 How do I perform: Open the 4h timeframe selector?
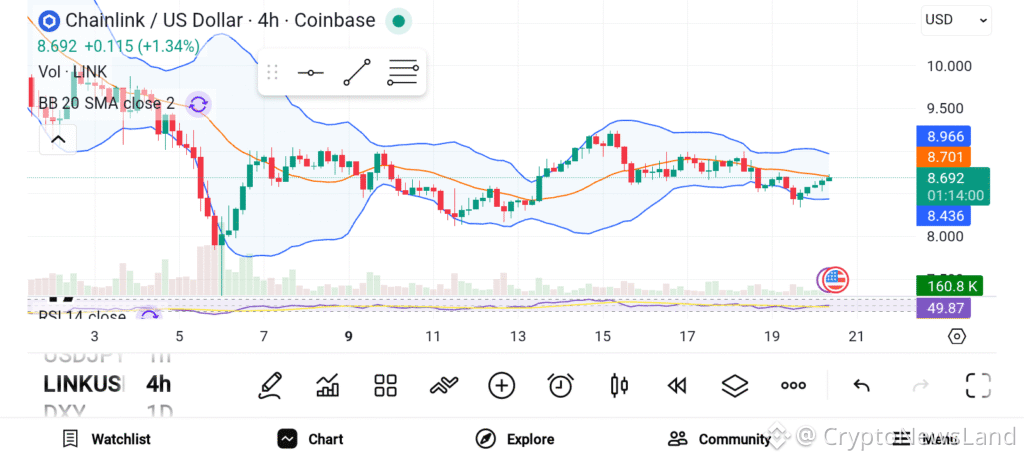coord(158,384)
